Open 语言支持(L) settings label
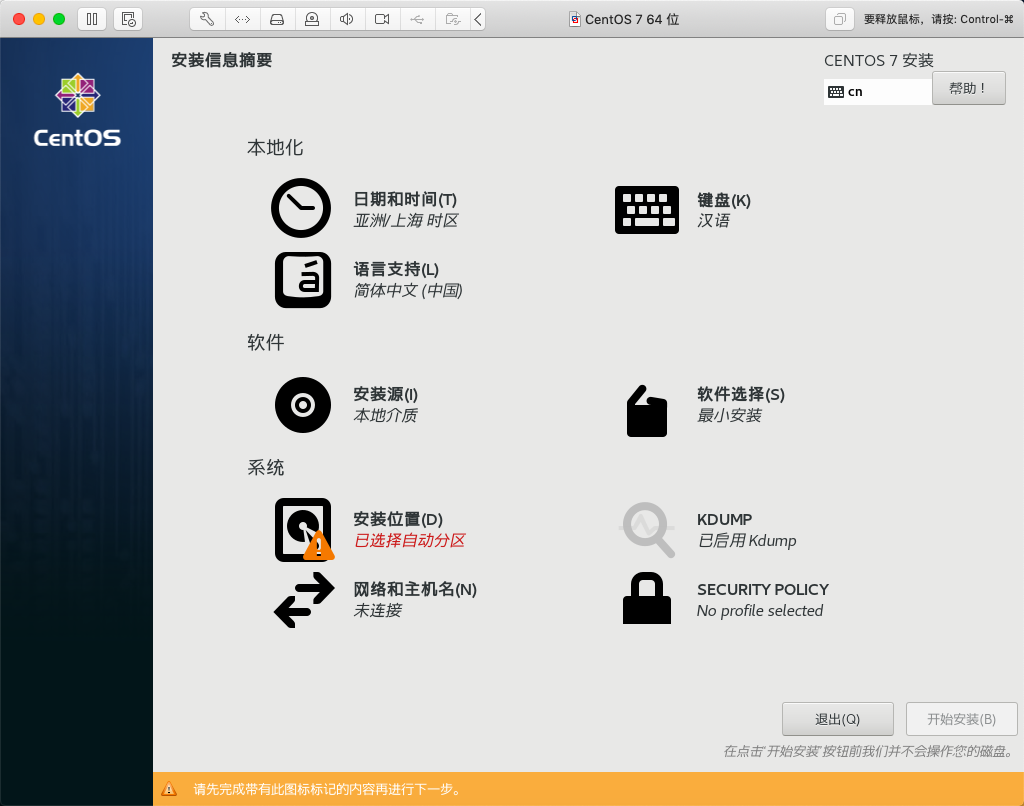This screenshot has height=806, width=1024. (x=396, y=269)
